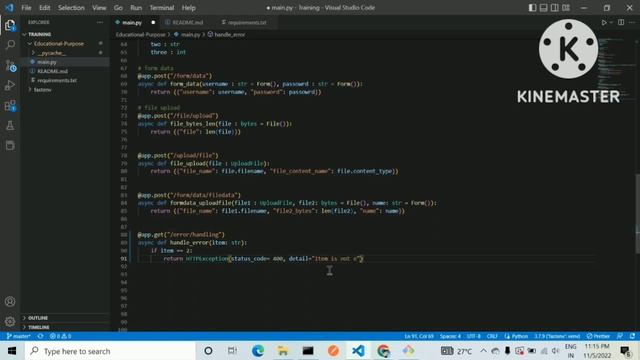This screenshot has width=640, height=360.
Task: Open the Run and Debug view
Action: 10,85
